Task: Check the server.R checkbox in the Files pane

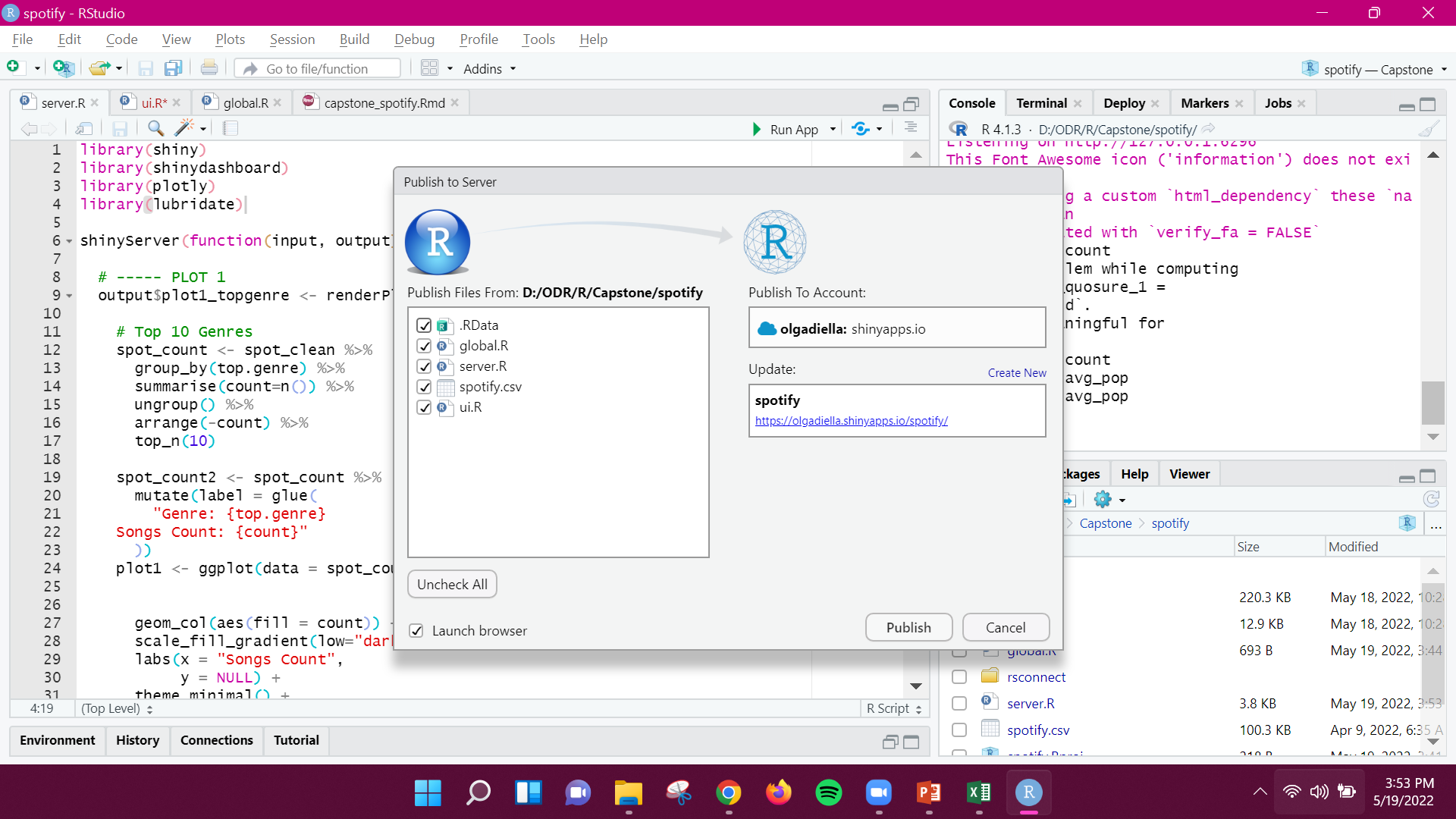Action: [959, 703]
